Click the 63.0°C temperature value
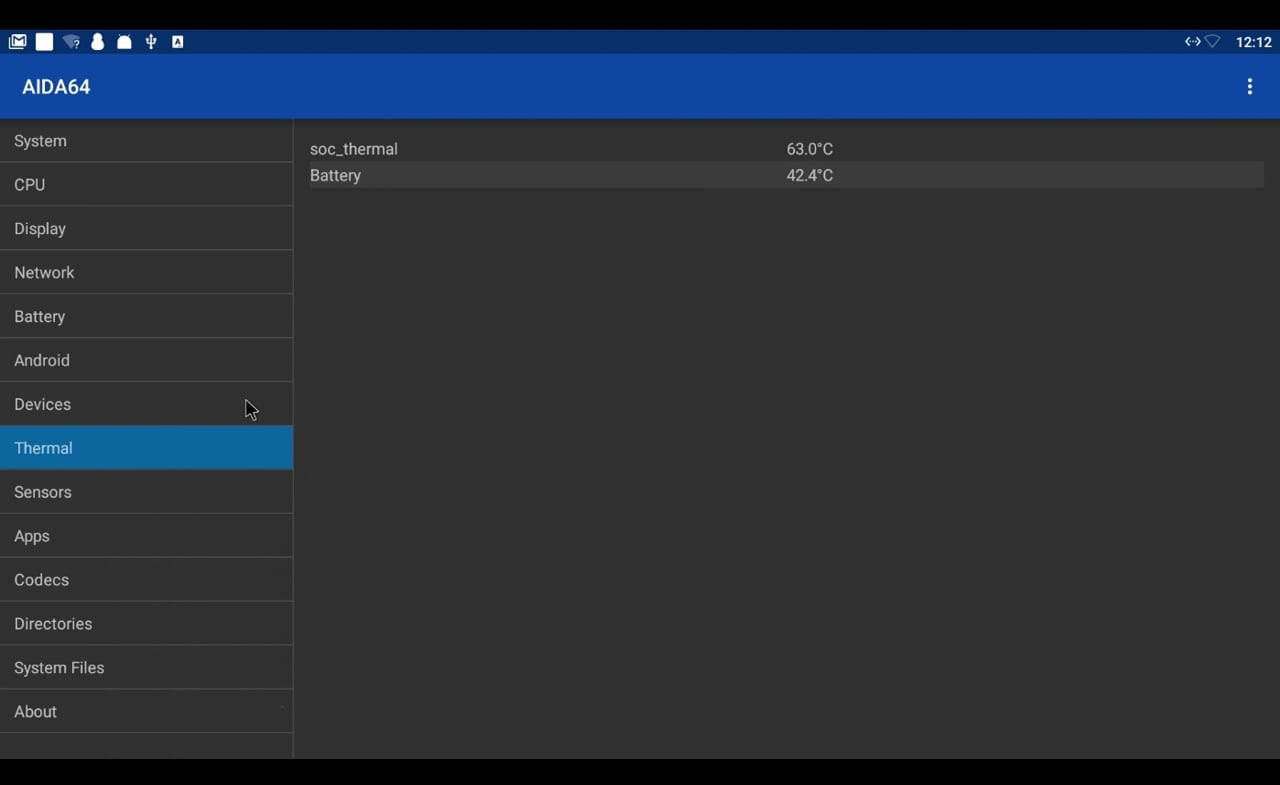 tap(810, 149)
